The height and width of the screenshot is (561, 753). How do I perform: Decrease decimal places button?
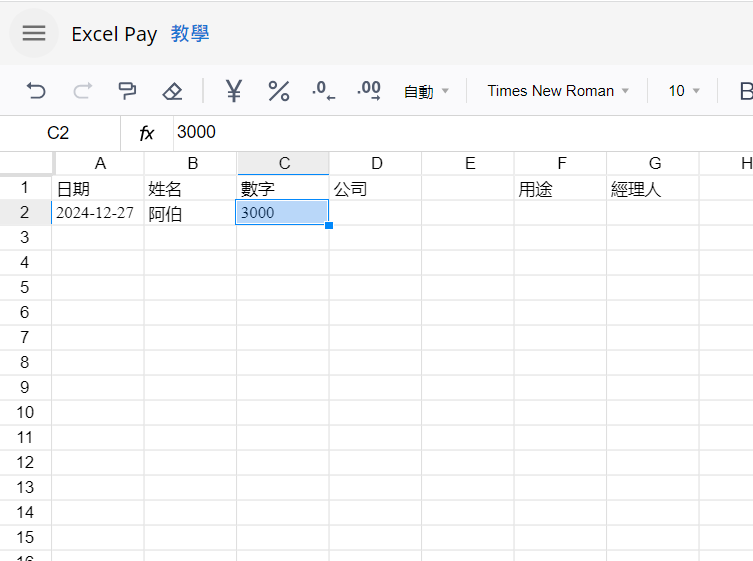point(323,91)
